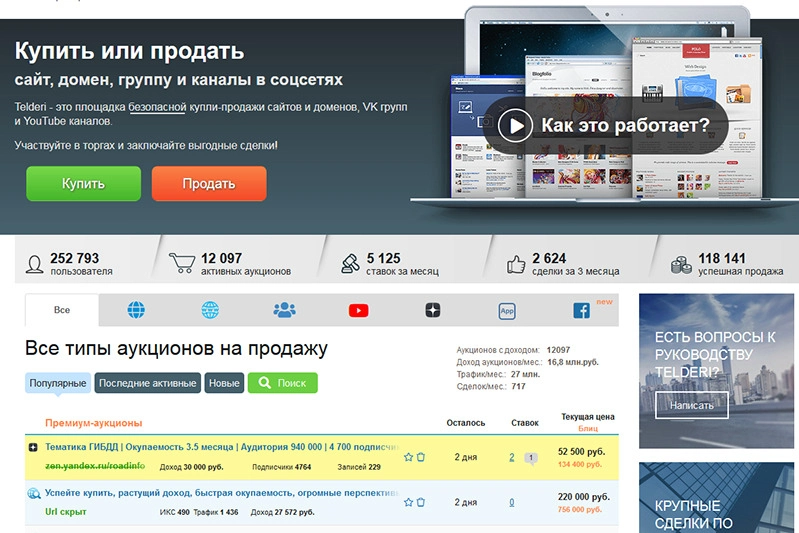Open the Успейте купить auction title
Viewport: 799px width, 533px height.
pyautogui.click(x=222, y=493)
